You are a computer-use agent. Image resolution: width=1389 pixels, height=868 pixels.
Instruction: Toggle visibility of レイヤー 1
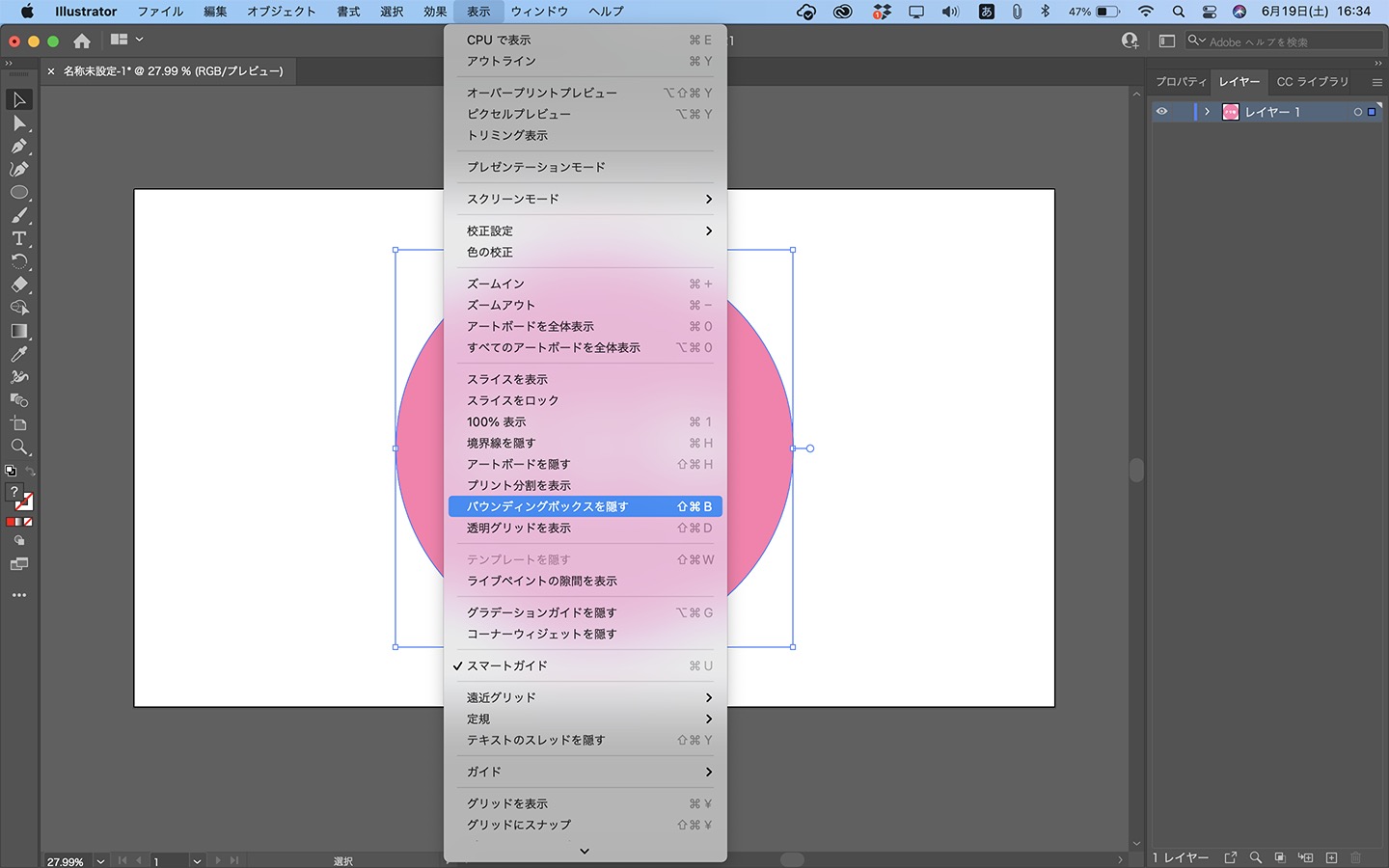pos(1162,112)
